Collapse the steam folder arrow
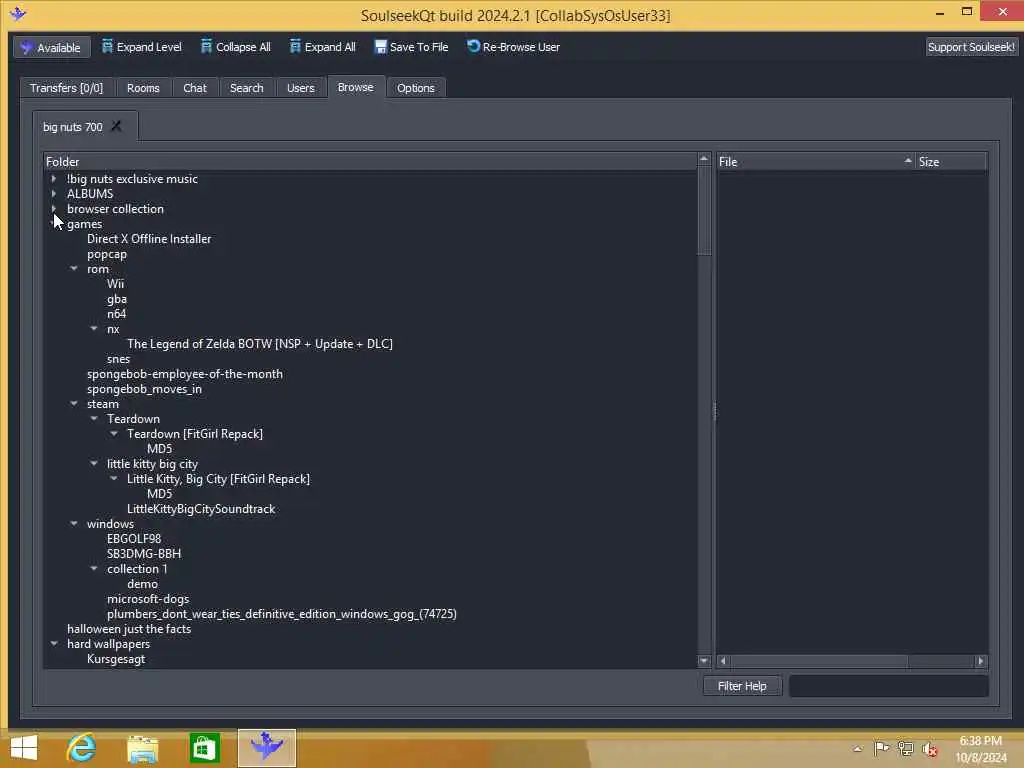 [74, 404]
